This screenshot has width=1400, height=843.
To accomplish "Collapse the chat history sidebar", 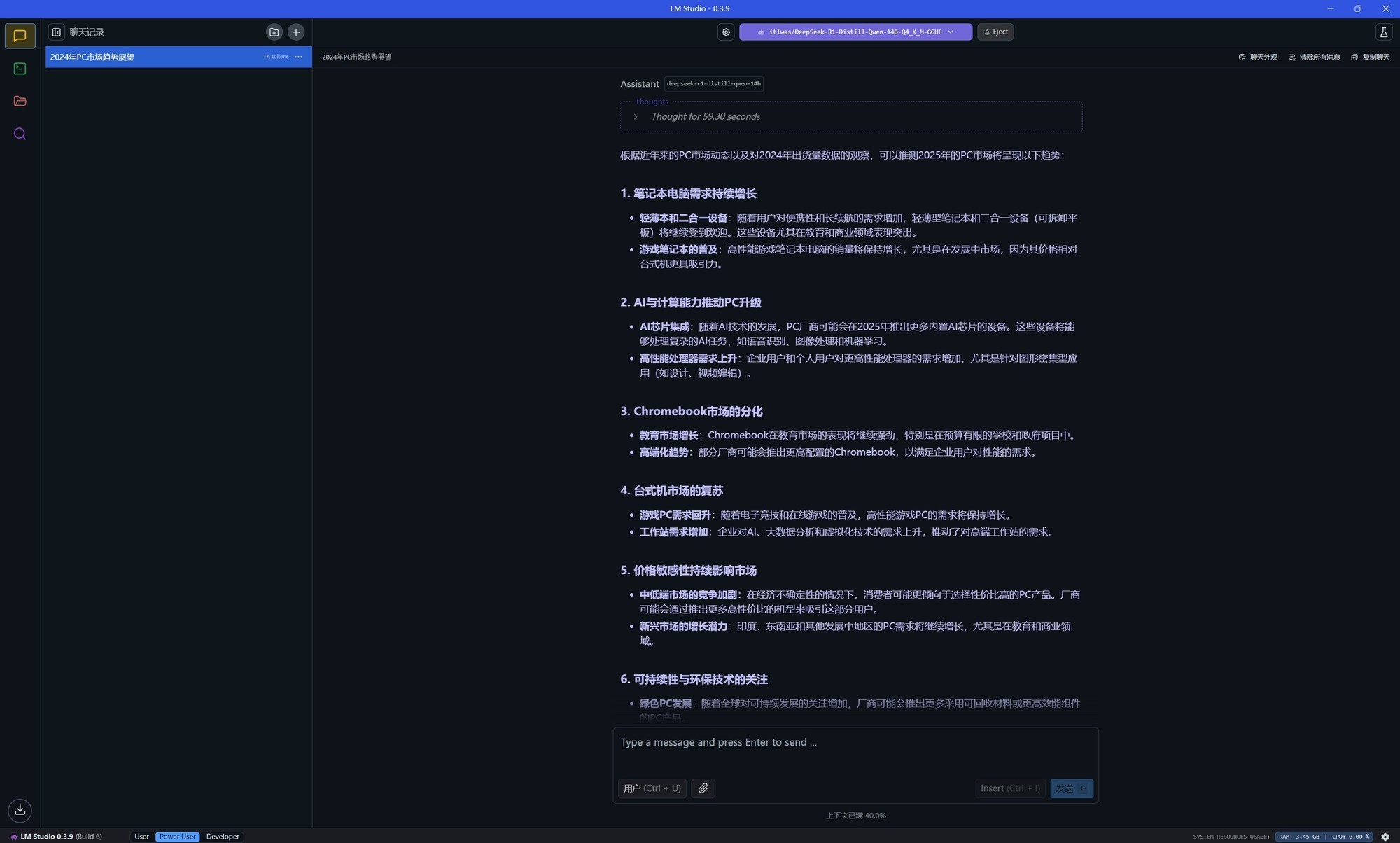I will (57, 32).
